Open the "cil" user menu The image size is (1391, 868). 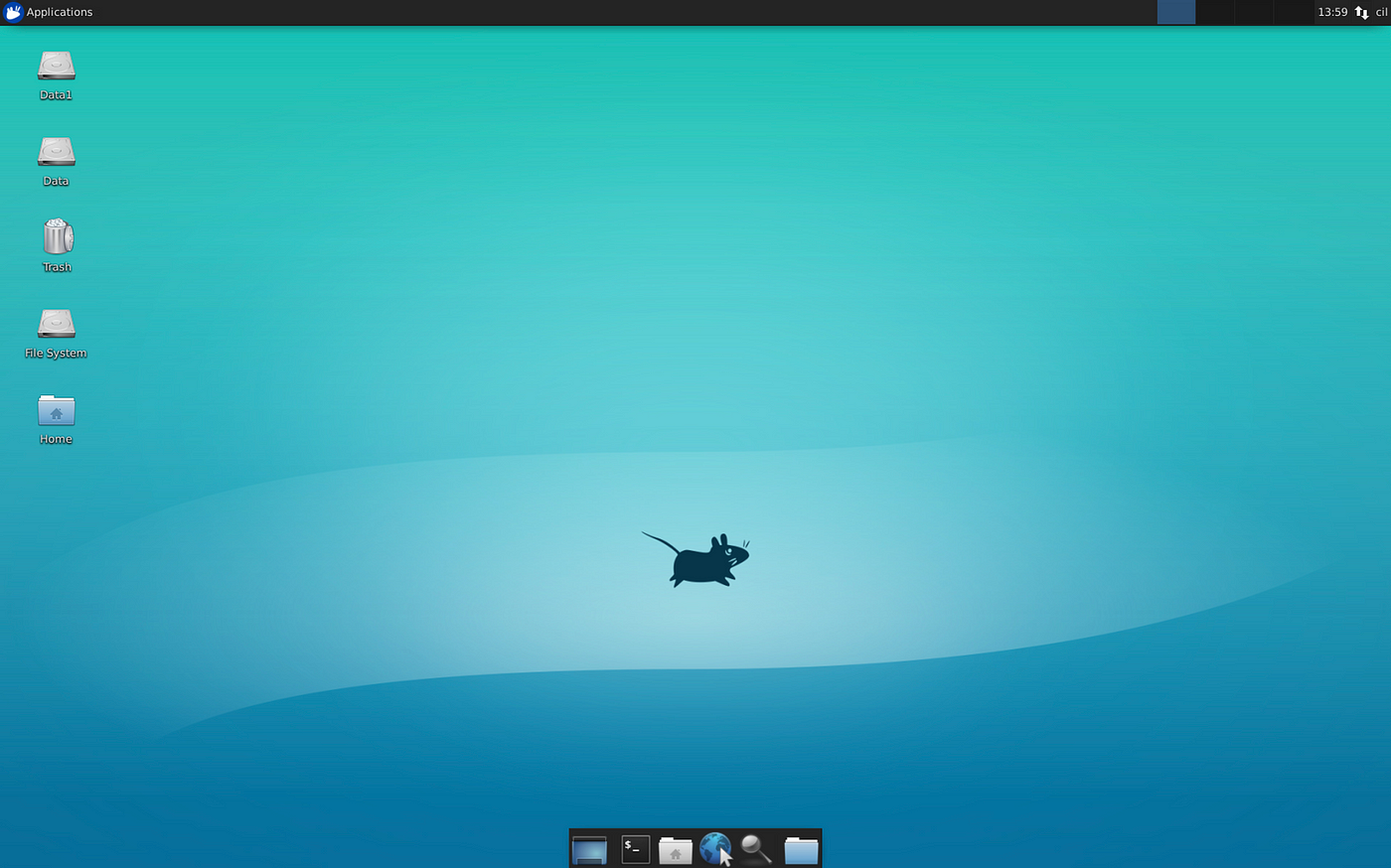pyautogui.click(x=1381, y=12)
